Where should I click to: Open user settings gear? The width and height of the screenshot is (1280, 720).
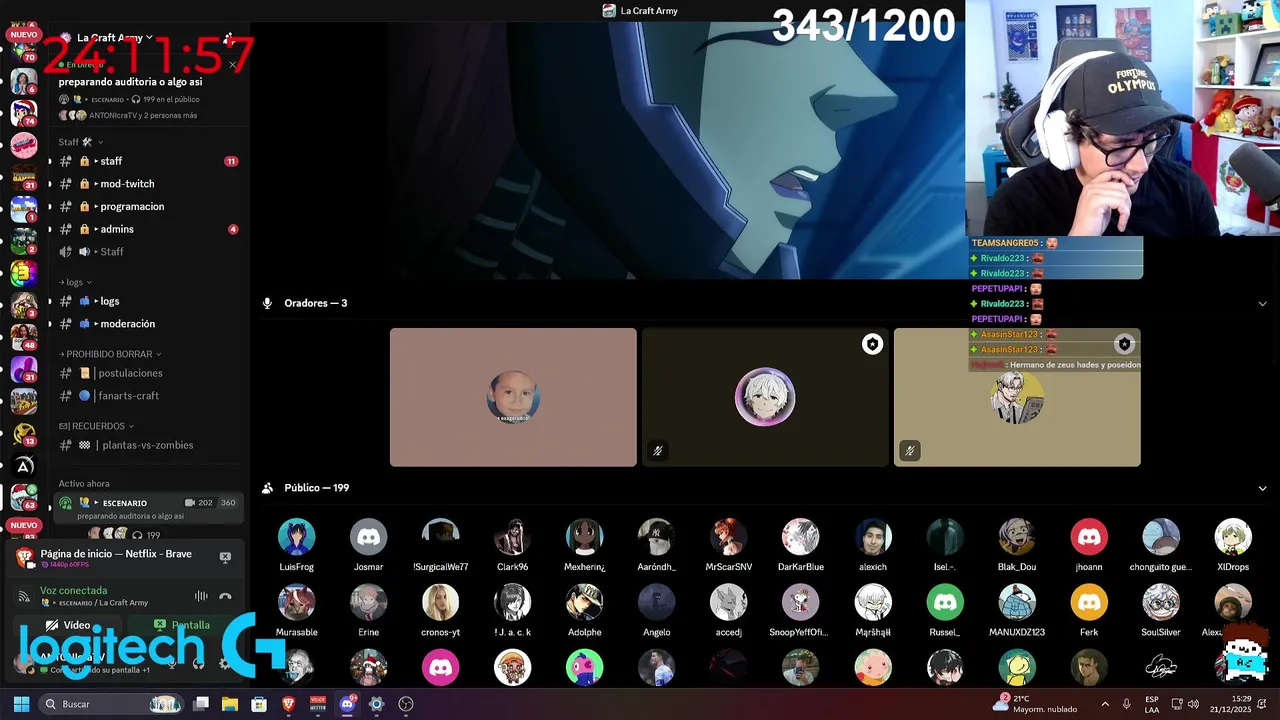click(224, 663)
